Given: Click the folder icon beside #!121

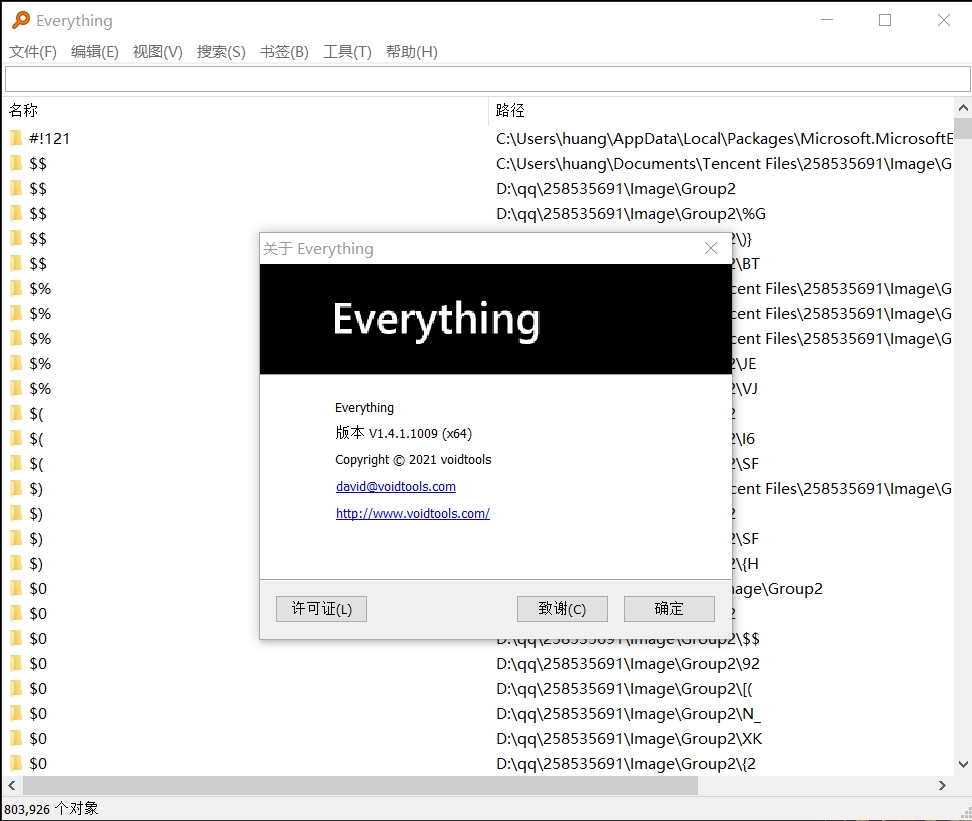Looking at the screenshot, I should pos(16,138).
